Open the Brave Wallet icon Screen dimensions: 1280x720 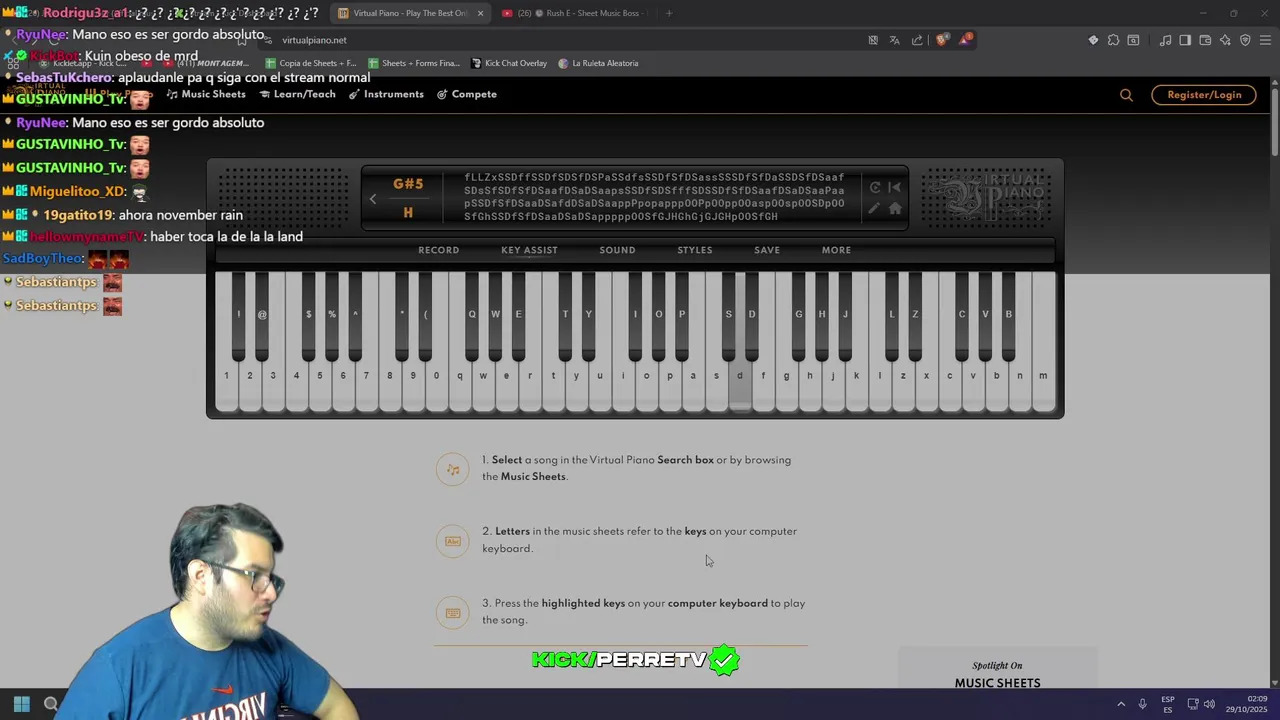[x=1205, y=40]
